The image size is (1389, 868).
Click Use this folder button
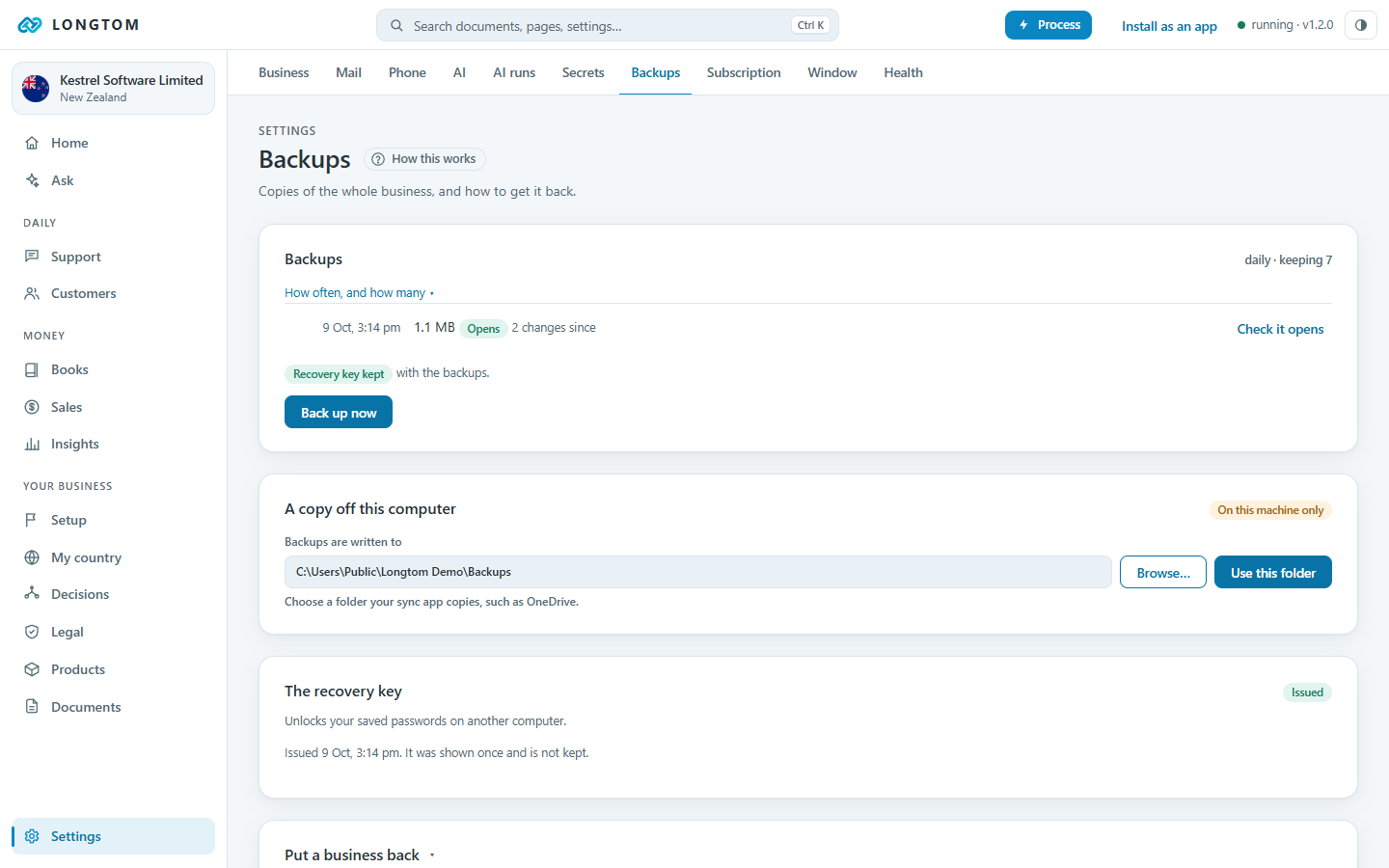coord(1273,572)
